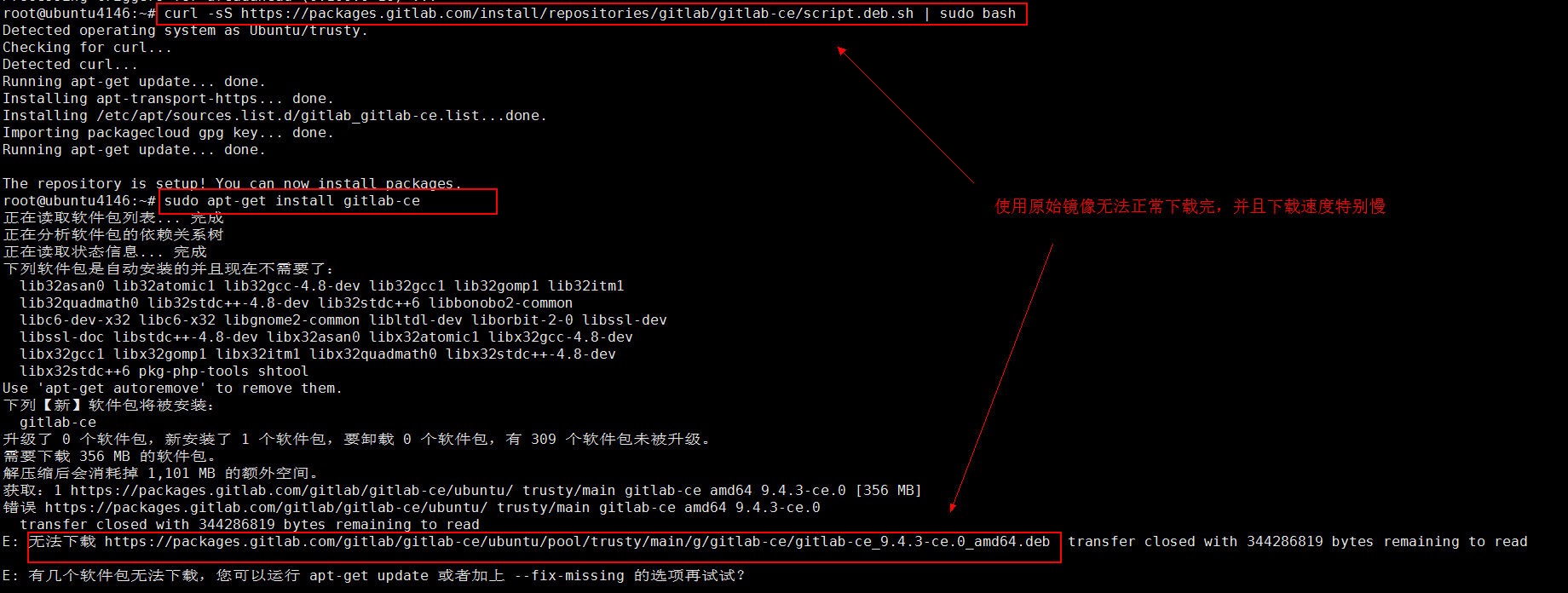Click 'Importing packagecloud gpg key' line

[x=168, y=133]
